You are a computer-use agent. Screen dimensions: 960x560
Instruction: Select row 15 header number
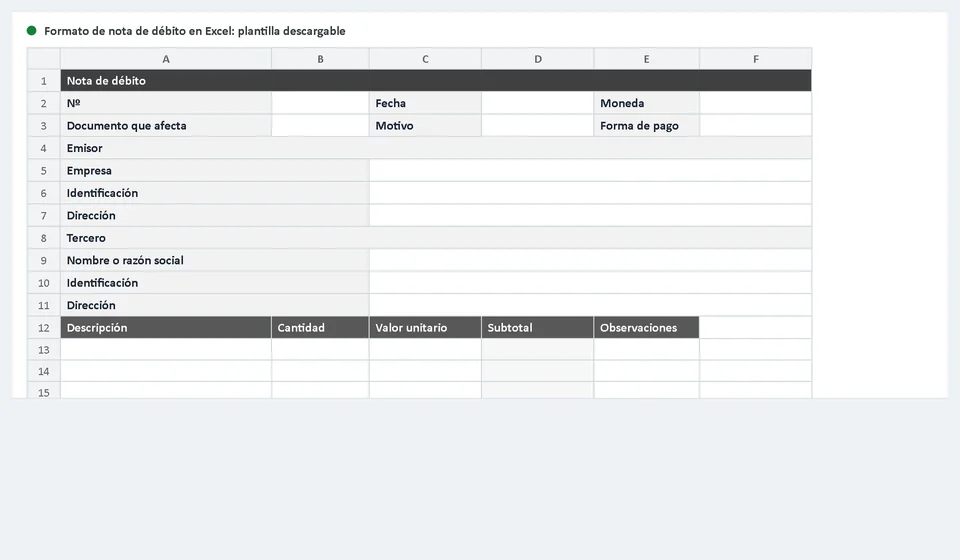click(x=43, y=392)
